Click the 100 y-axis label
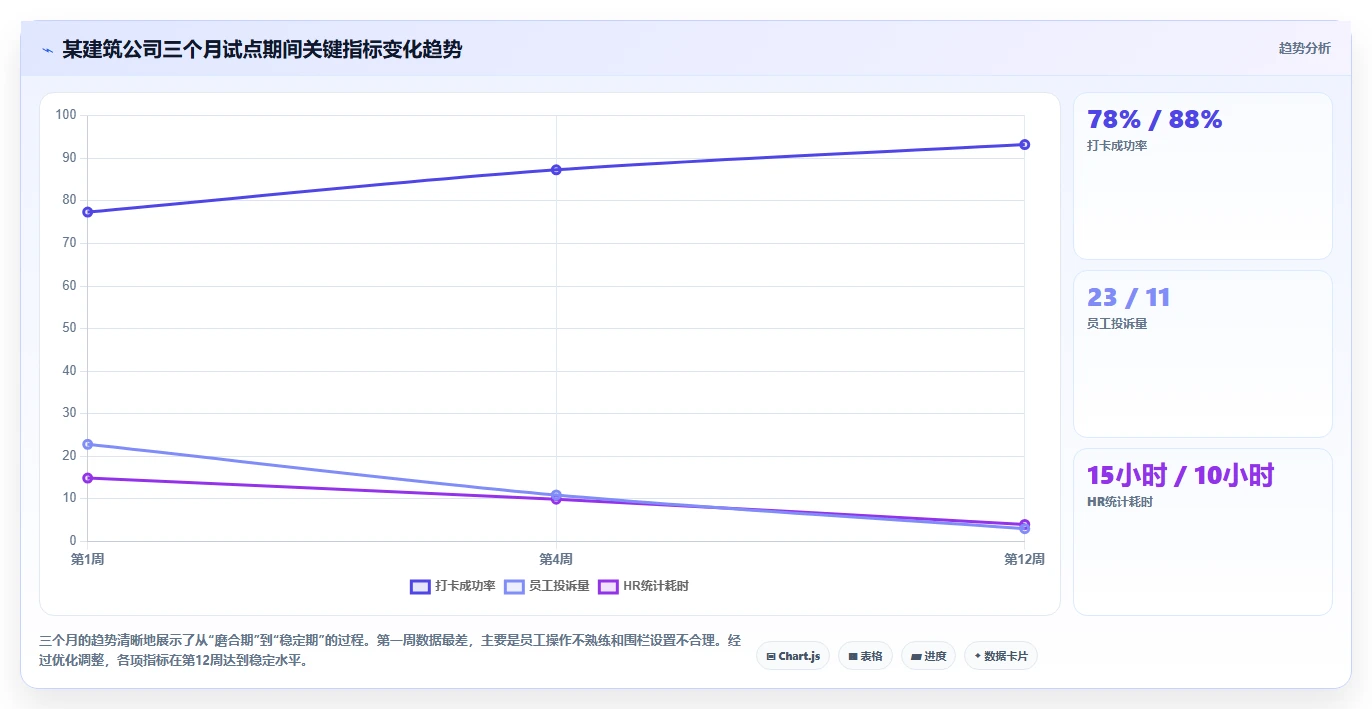Image resolution: width=1372 pixels, height=709 pixels. (66, 115)
